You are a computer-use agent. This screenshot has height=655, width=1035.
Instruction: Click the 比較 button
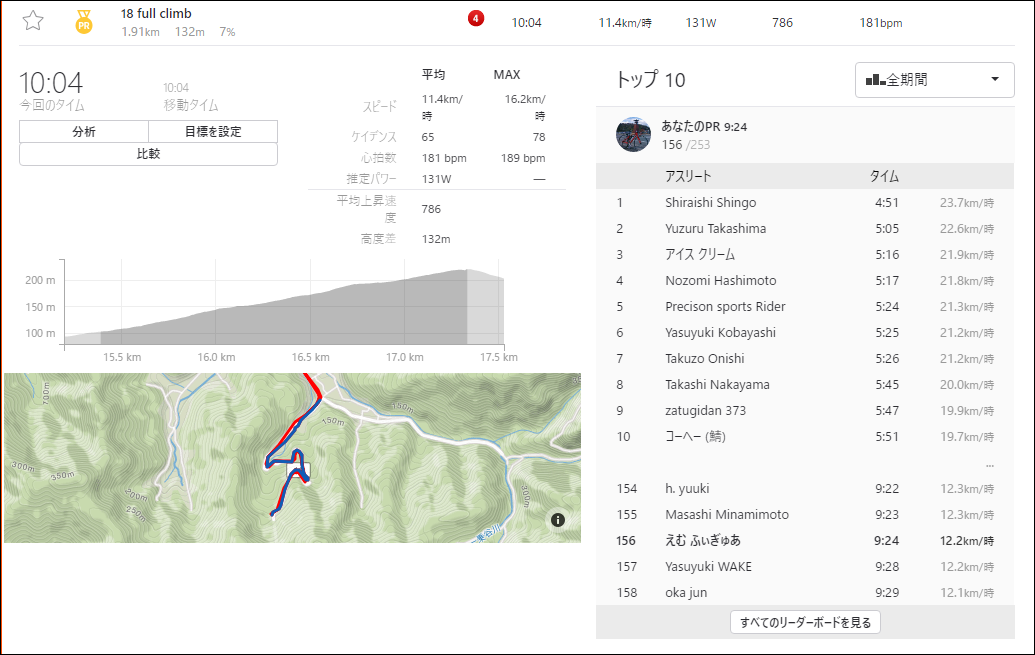click(x=149, y=154)
